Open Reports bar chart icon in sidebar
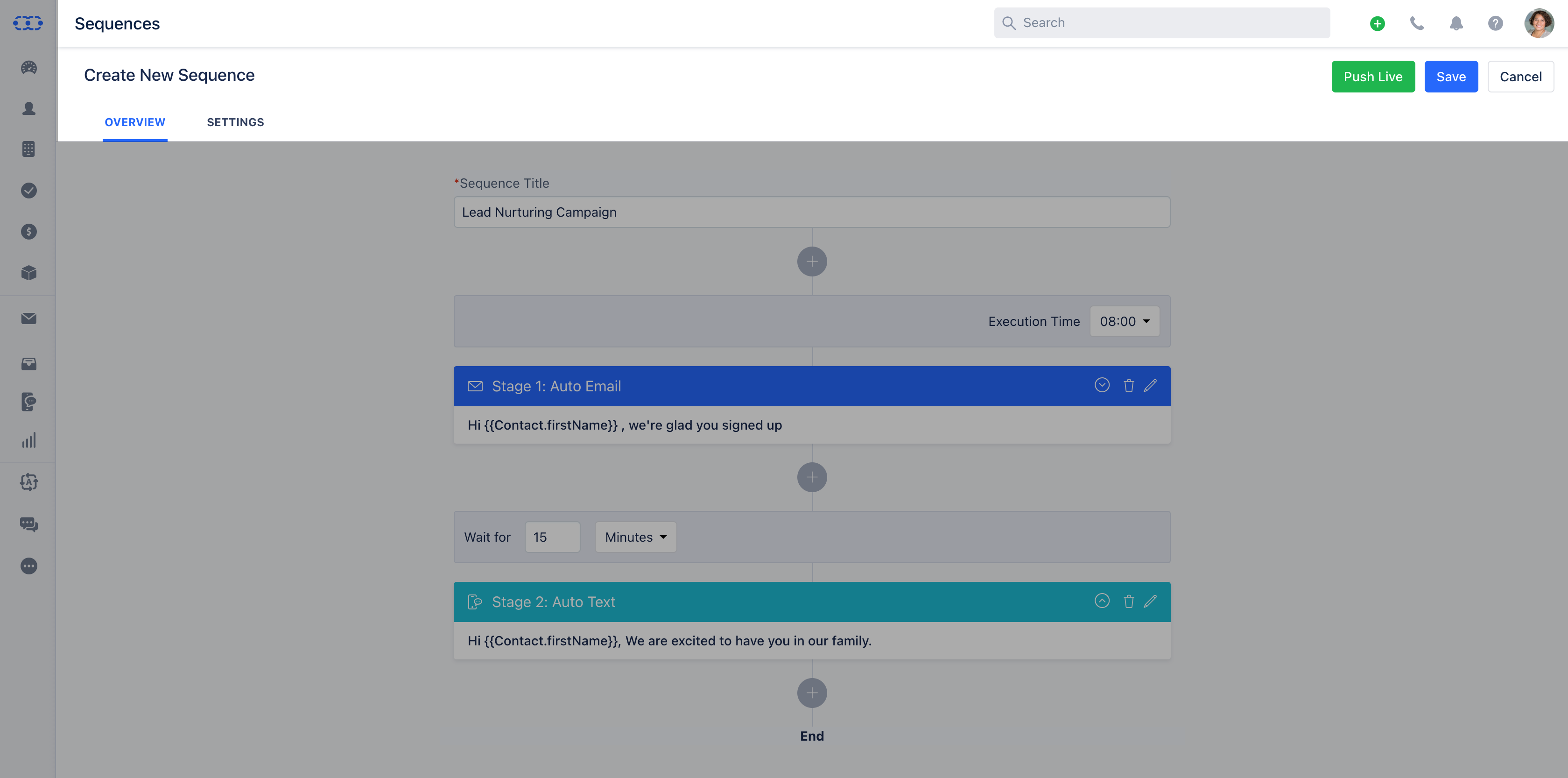This screenshot has height=778, width=1568. [28, 440]
